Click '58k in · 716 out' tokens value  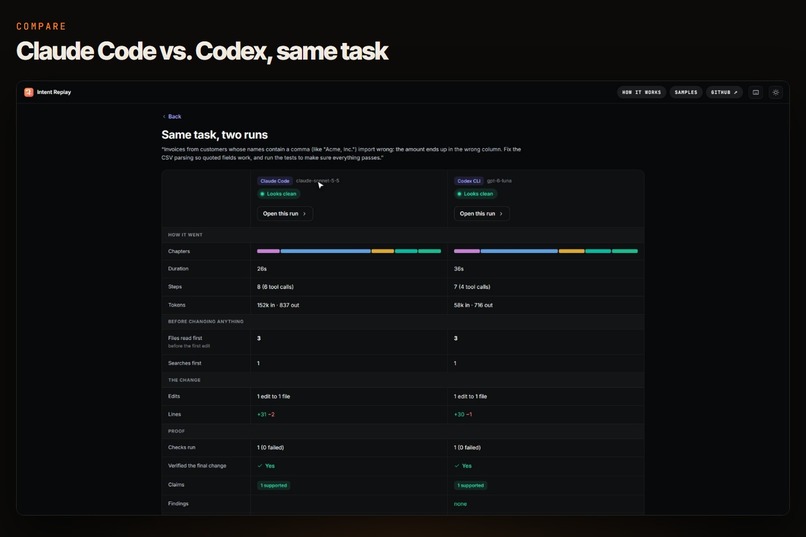tap(473, 305)
